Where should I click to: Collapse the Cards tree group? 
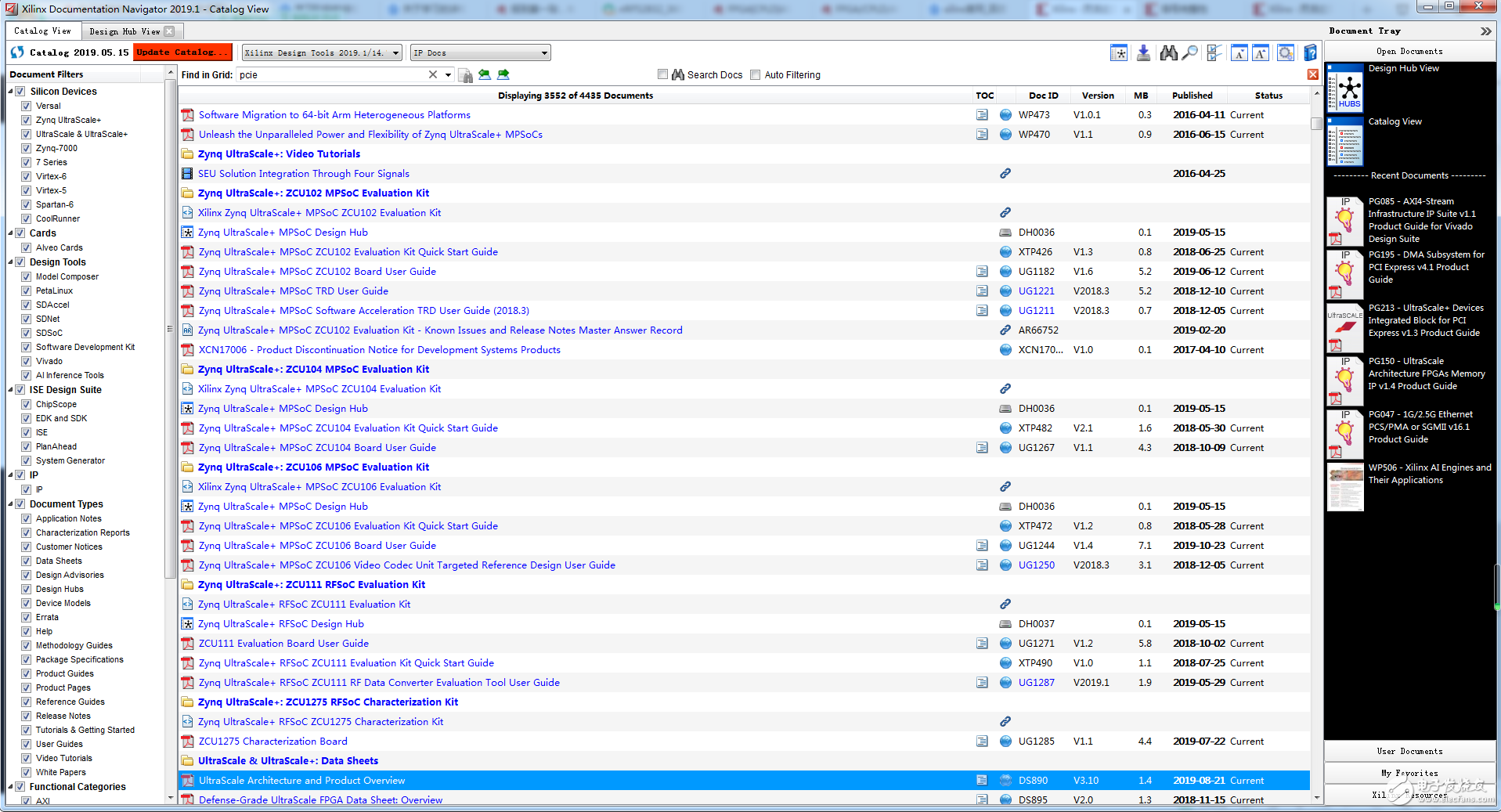pos(11,233)
